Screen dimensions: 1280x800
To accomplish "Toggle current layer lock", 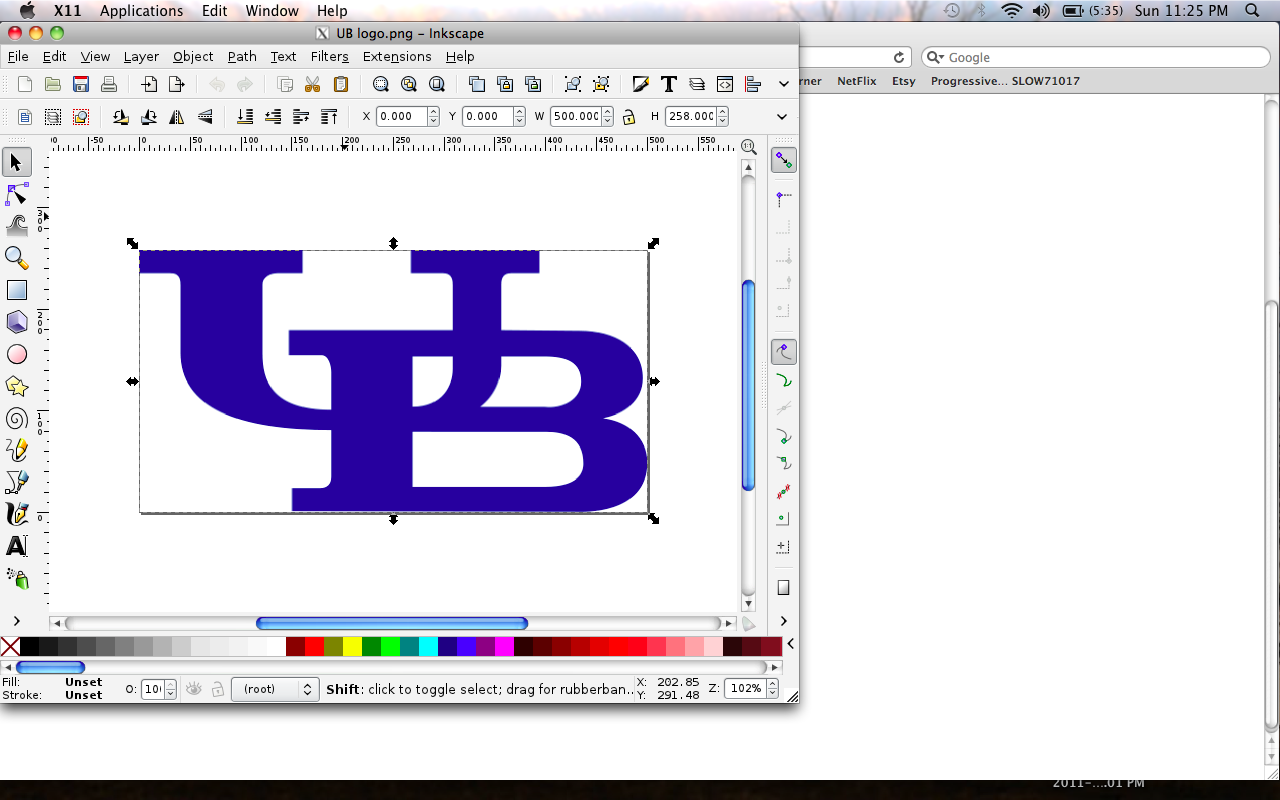I will [217, 689].
